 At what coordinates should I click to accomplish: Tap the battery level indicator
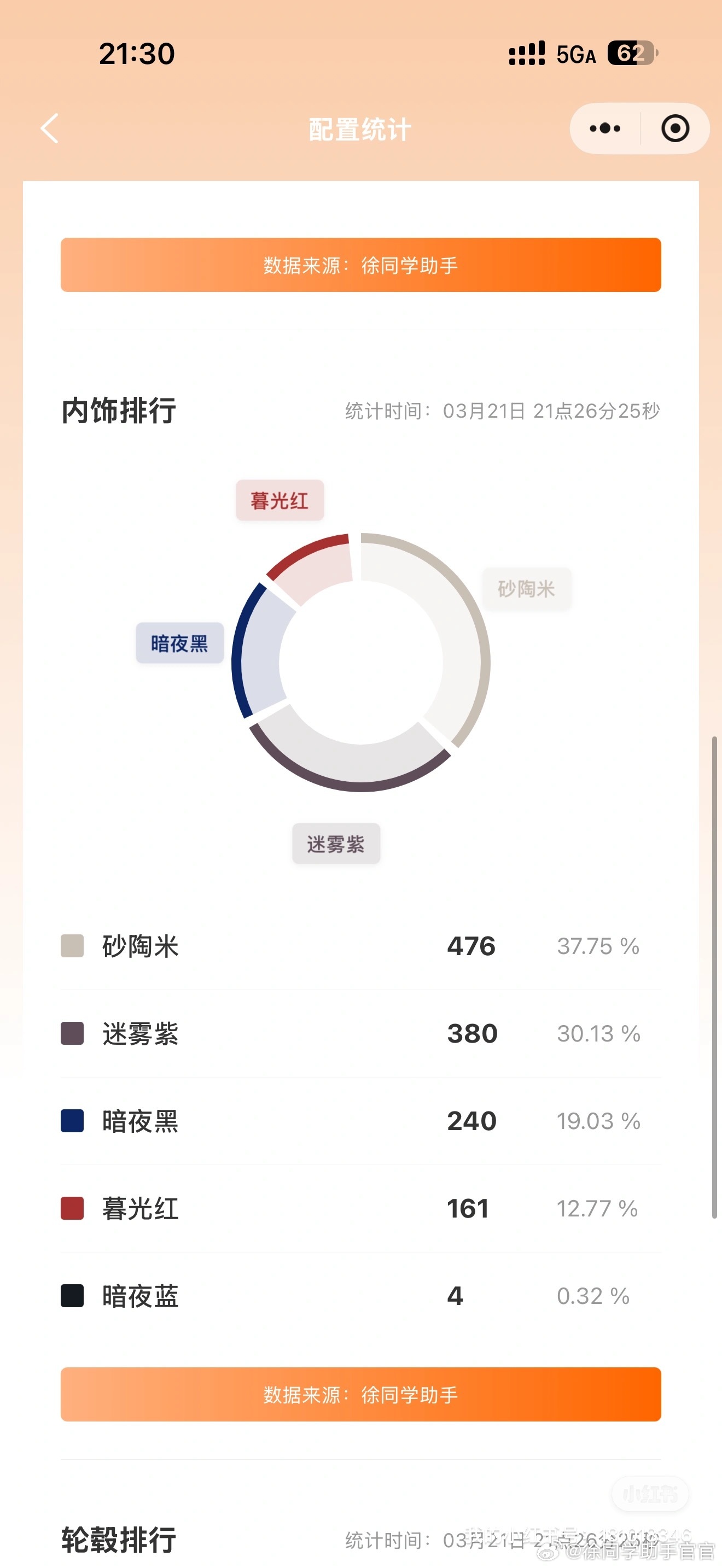click(x=632, y=54)
